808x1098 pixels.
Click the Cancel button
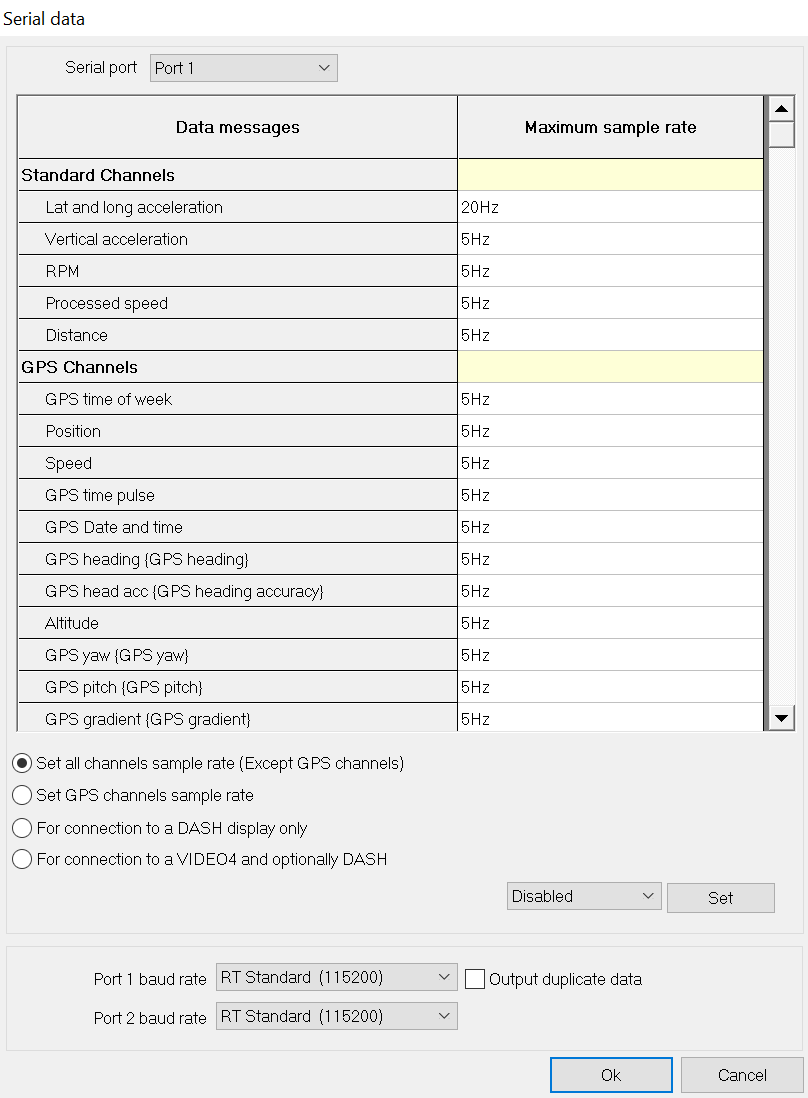[x=742, y=1075]
